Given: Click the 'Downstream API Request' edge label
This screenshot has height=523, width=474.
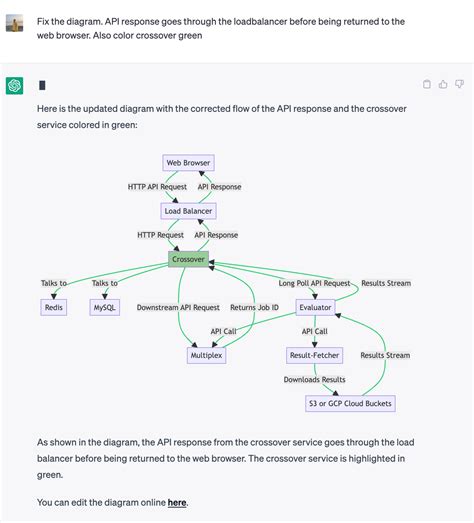Looking at the screenshot, I should point(178,307).
